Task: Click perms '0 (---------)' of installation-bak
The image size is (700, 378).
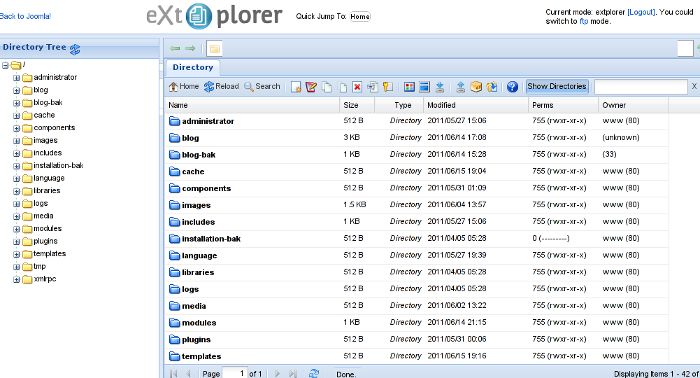Action: coord(550,239)
